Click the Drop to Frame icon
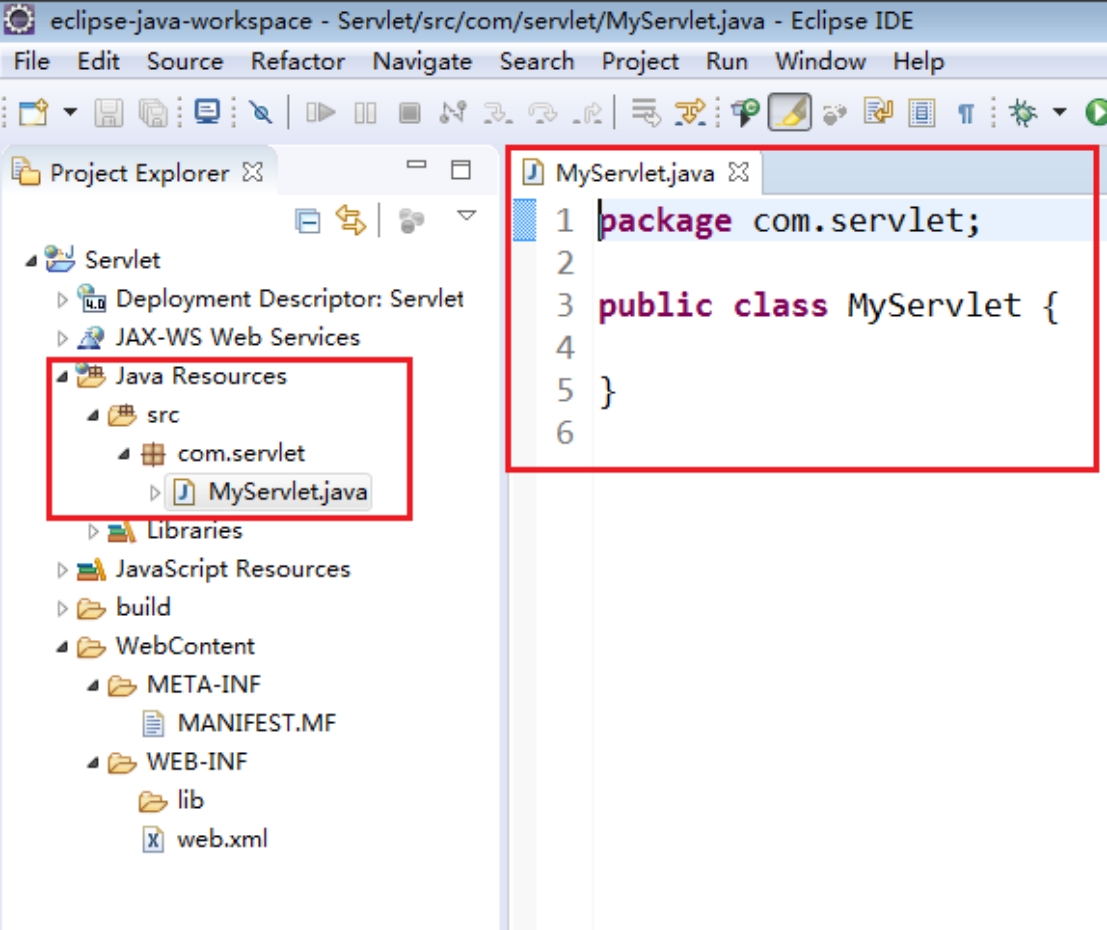This screenshot has width=1107, height=930. coord(645,112)
